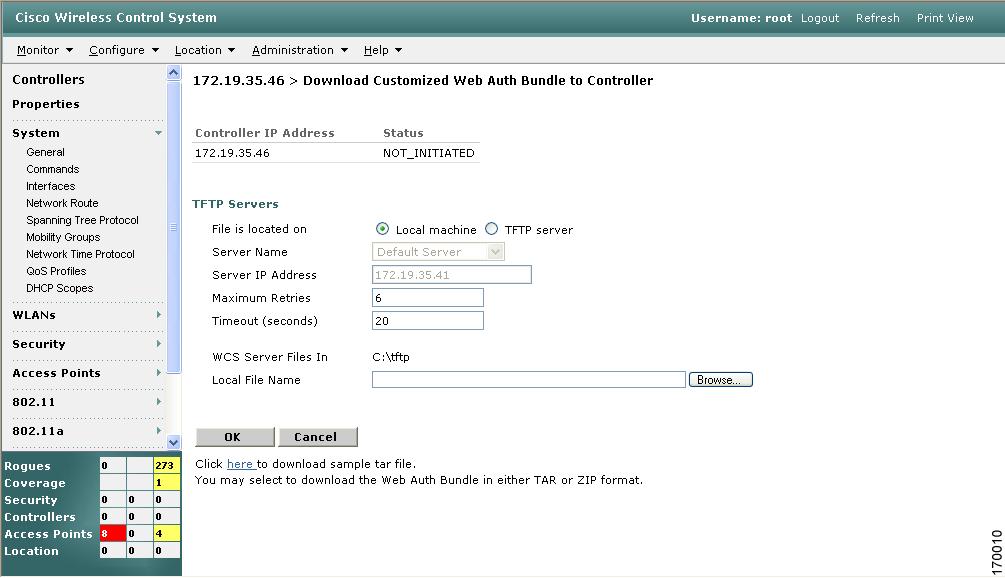This screenshot has width=1005, height=578.
Task: Click Refresh in the header
Action: click(x=877, y=18)
